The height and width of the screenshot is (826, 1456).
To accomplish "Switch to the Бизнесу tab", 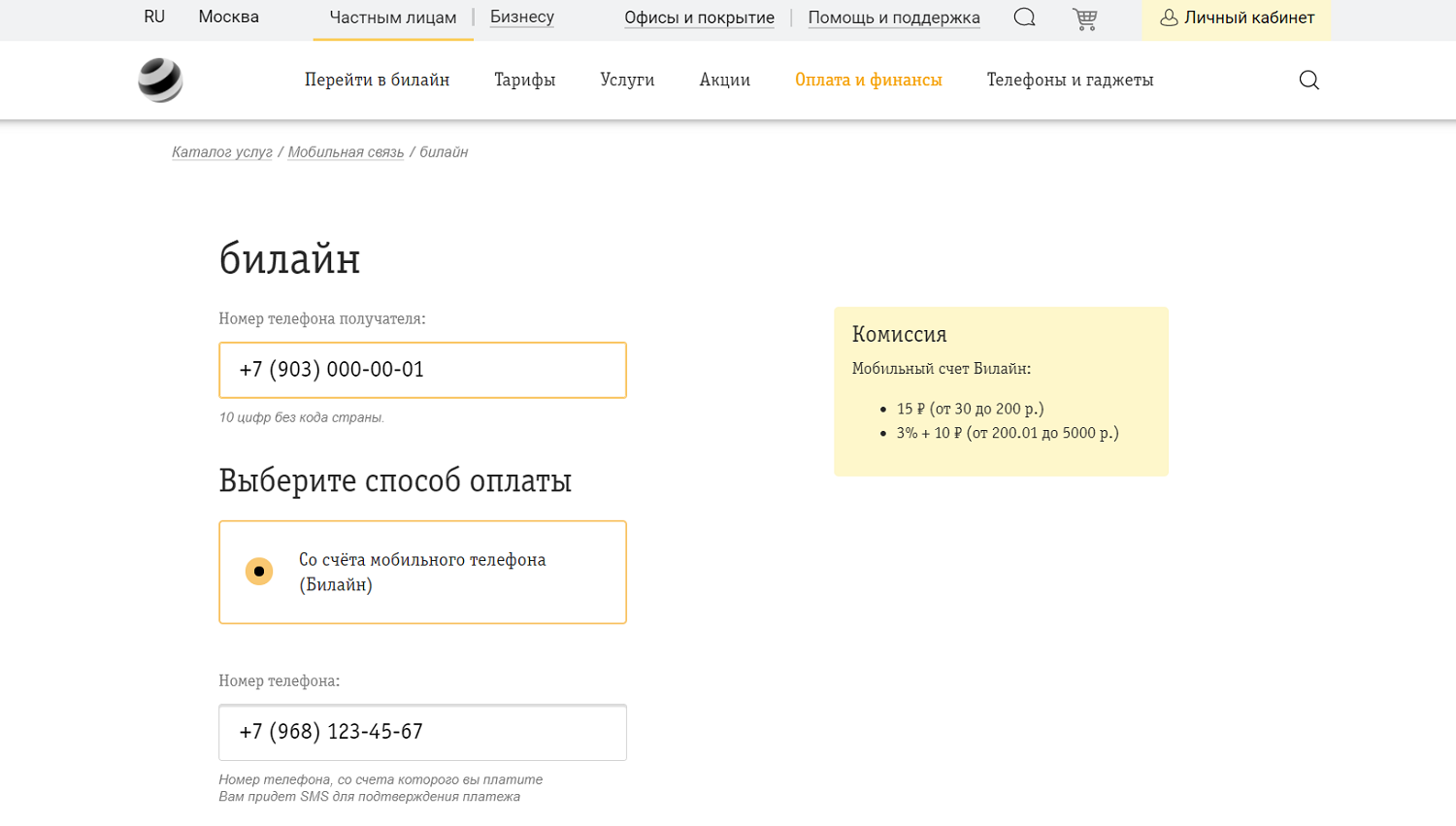I will point(521,17).
